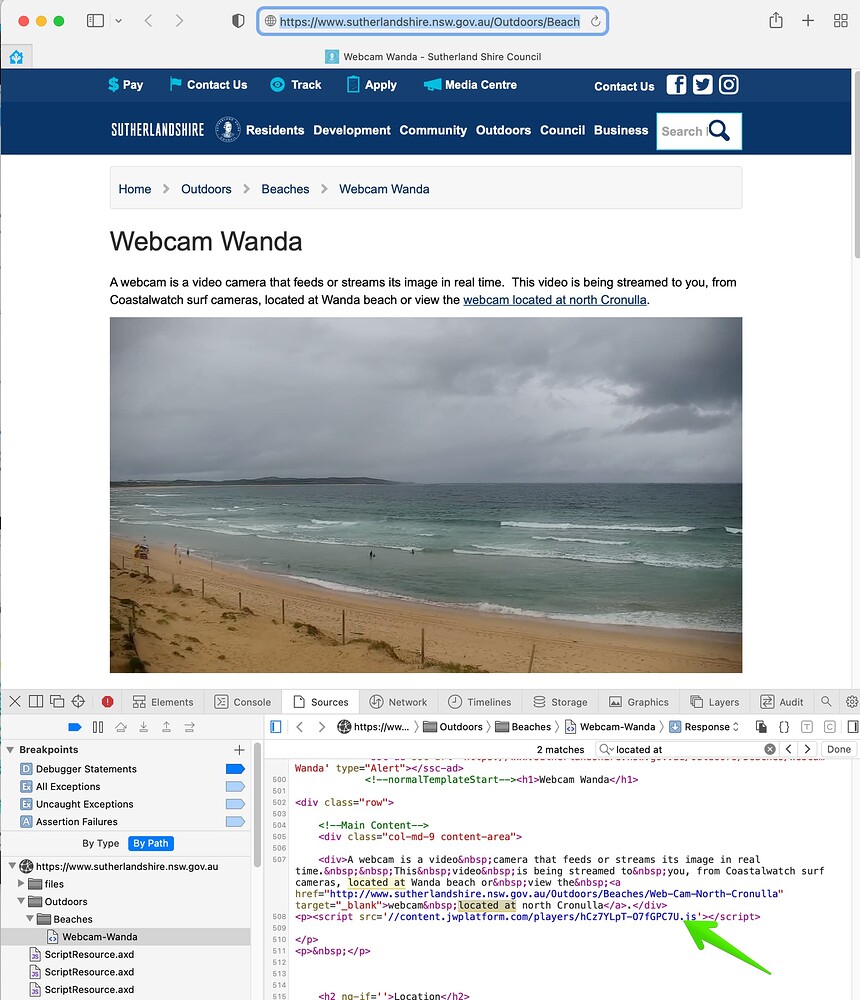Toggle the Assertion Failures breakpoint
The height and width of the screenshot is (1000, 860).
point(235,821)
